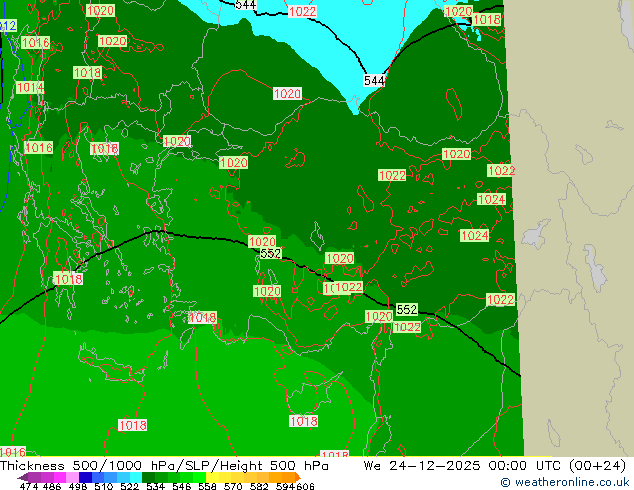The width and height of the screenshot is (634, 490).
Task: Click the darkest green legend swatch
Action: tap(148, 477)
